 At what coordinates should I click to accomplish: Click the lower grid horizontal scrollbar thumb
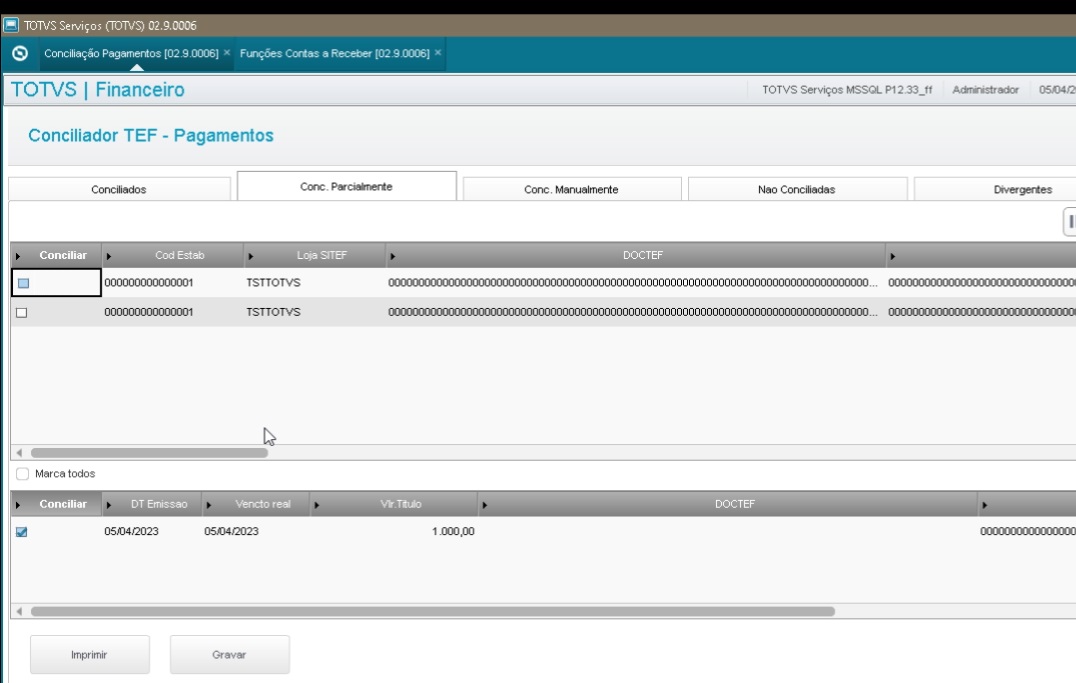pyautogui.click(x=433, y=612)
